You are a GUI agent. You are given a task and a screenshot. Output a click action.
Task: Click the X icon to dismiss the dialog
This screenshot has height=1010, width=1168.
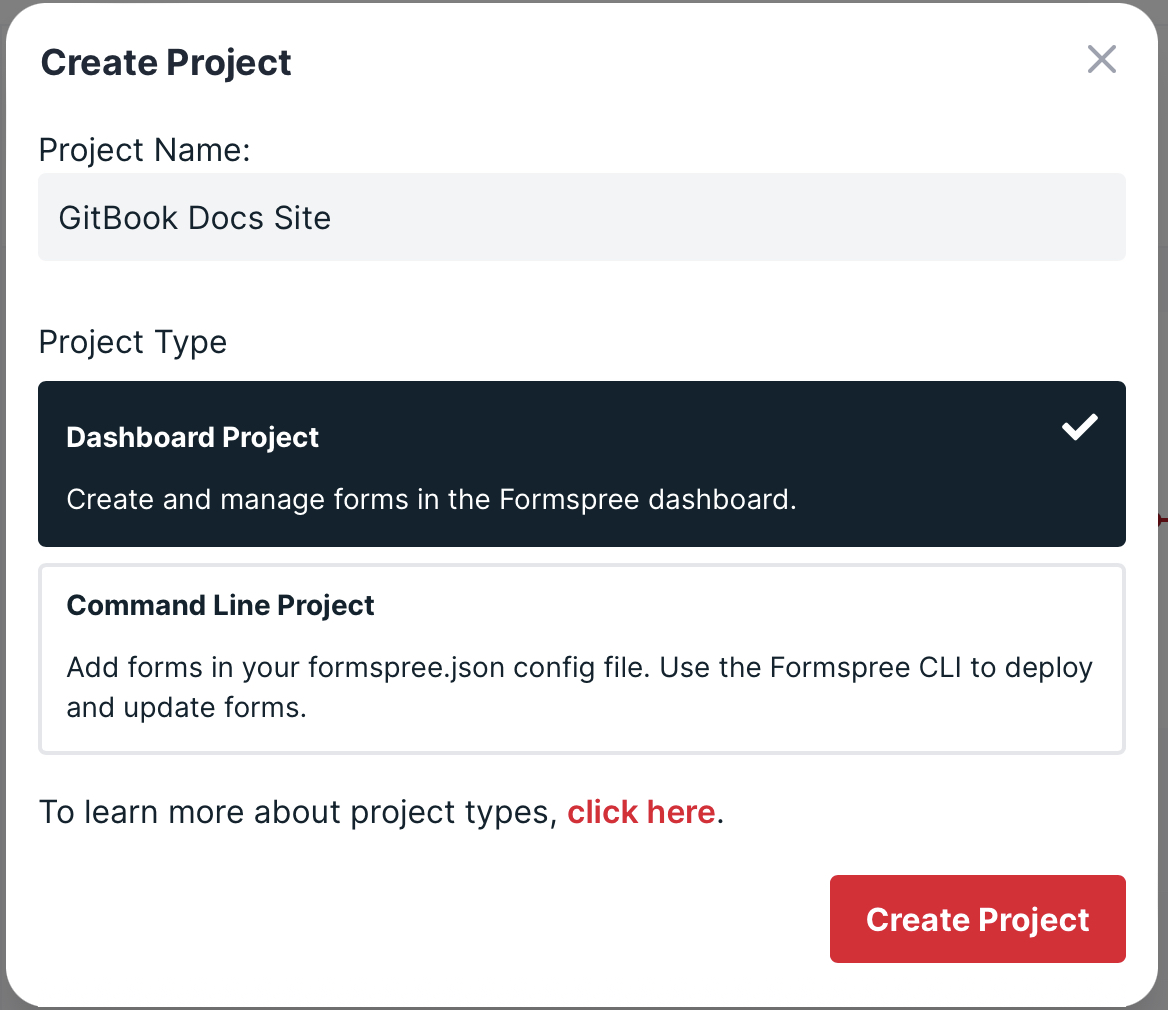pyautogui.click(x=1101, y=60)
